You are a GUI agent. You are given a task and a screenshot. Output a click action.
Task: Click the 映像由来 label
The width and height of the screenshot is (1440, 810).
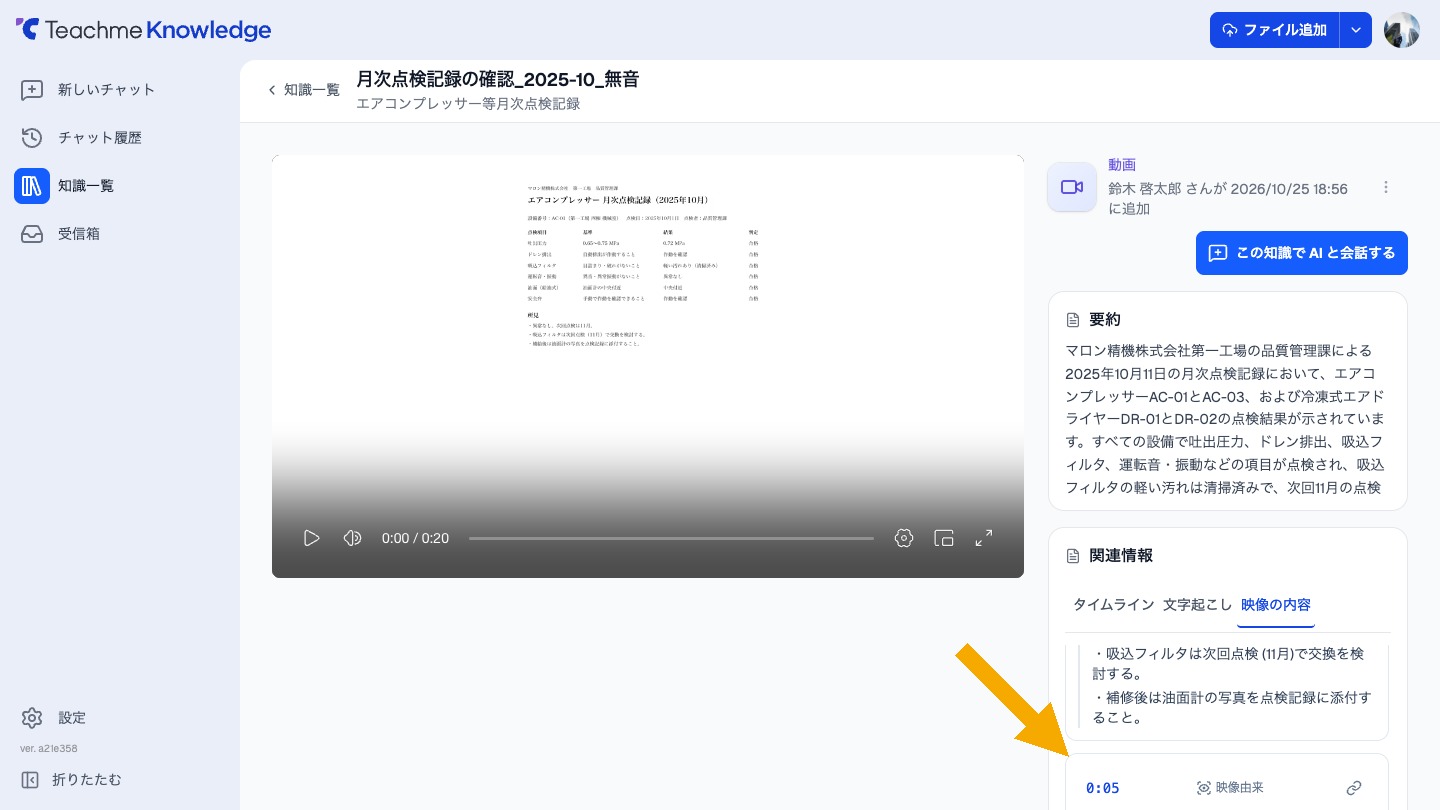[x=1240, y=788]
